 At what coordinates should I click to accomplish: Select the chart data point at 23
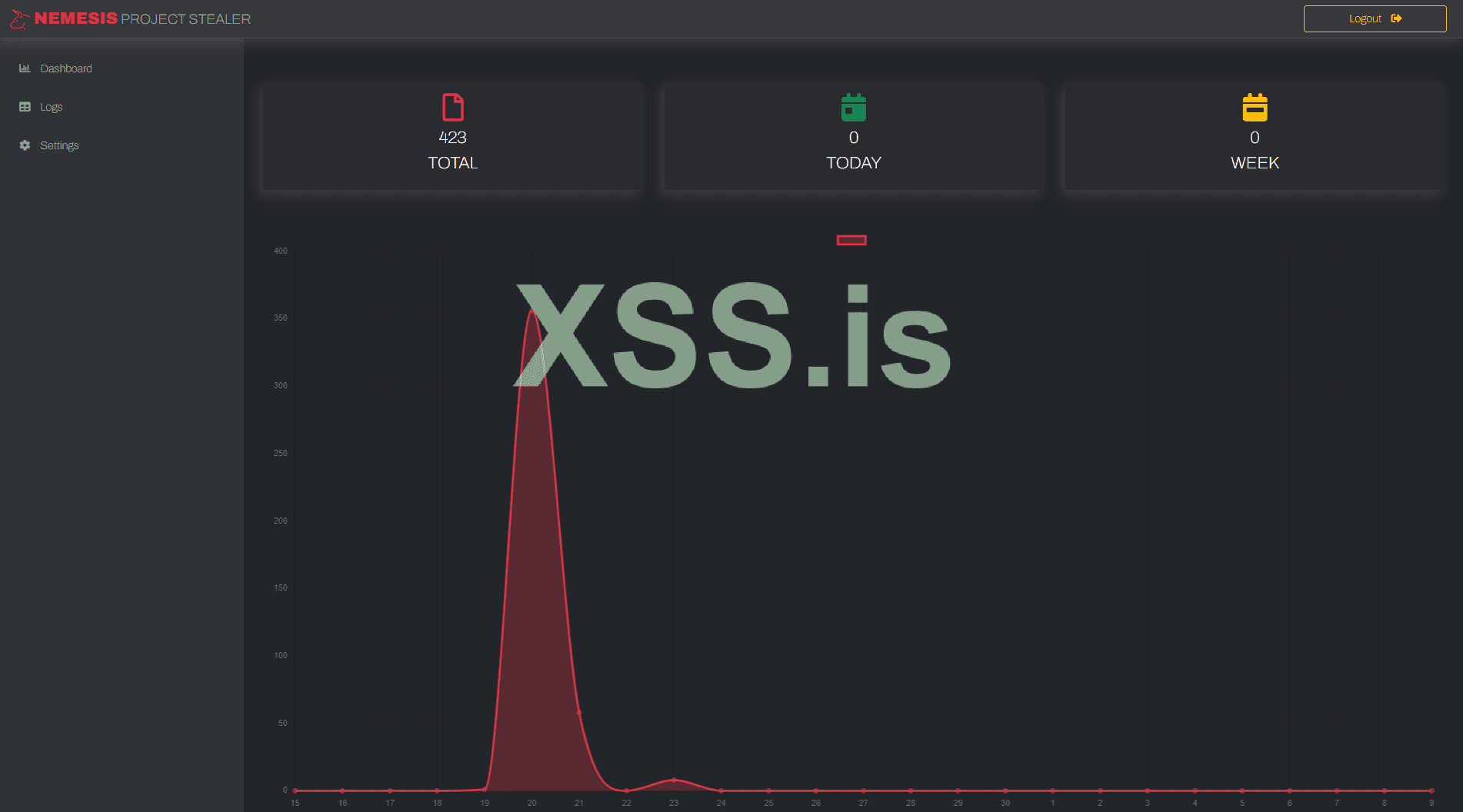[x=674, y=780]
